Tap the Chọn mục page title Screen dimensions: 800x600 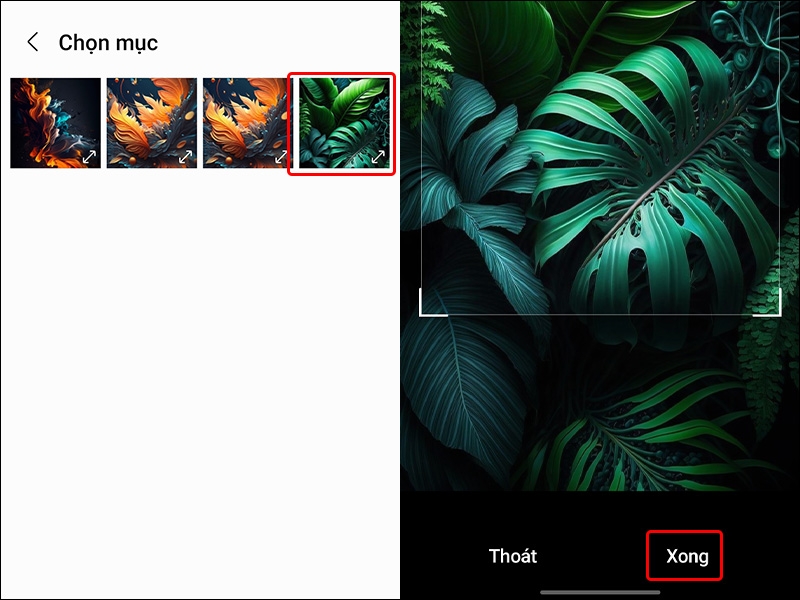(x=108, y=43)
